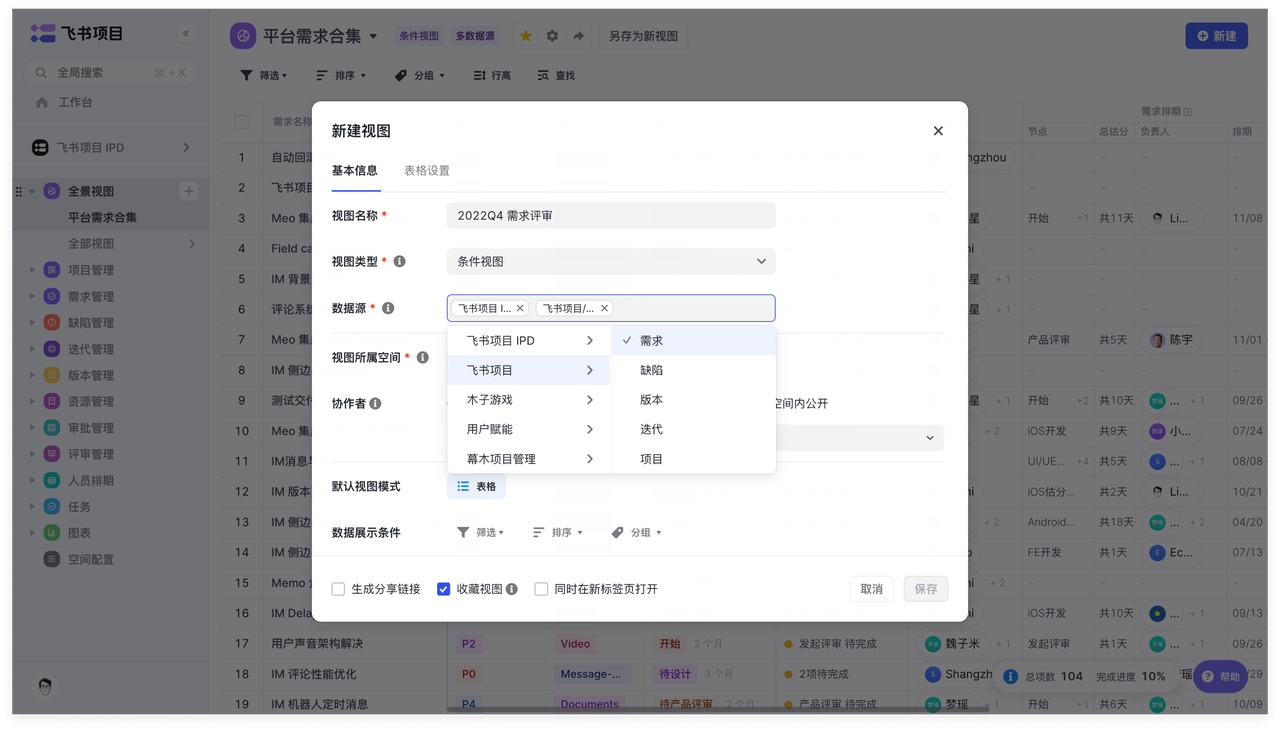Screen dimensions: 1280x730
Task: Click 另存为新视图
Action: coord(644,36)
